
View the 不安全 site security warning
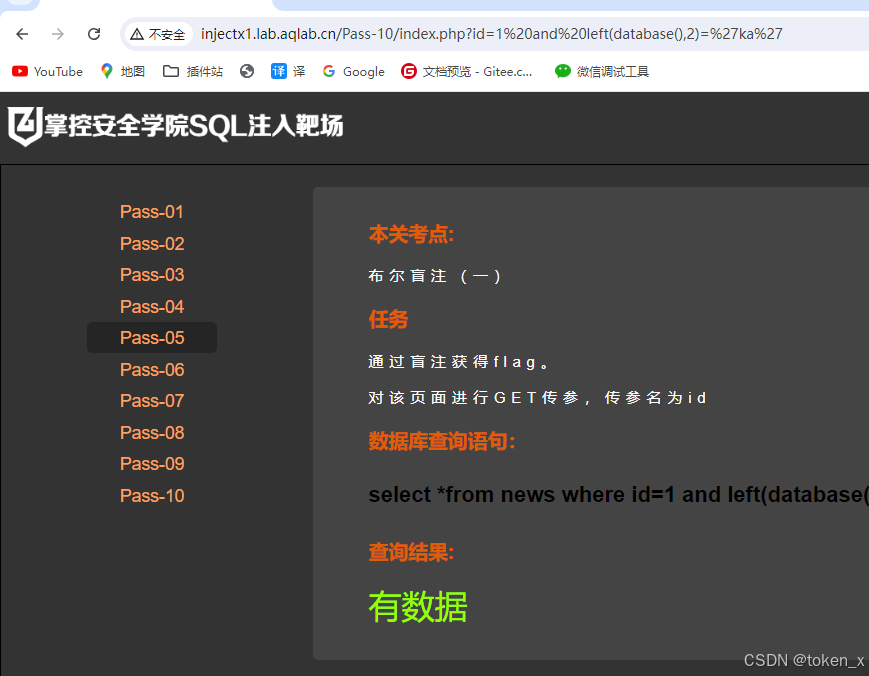(x=157, y=34)
